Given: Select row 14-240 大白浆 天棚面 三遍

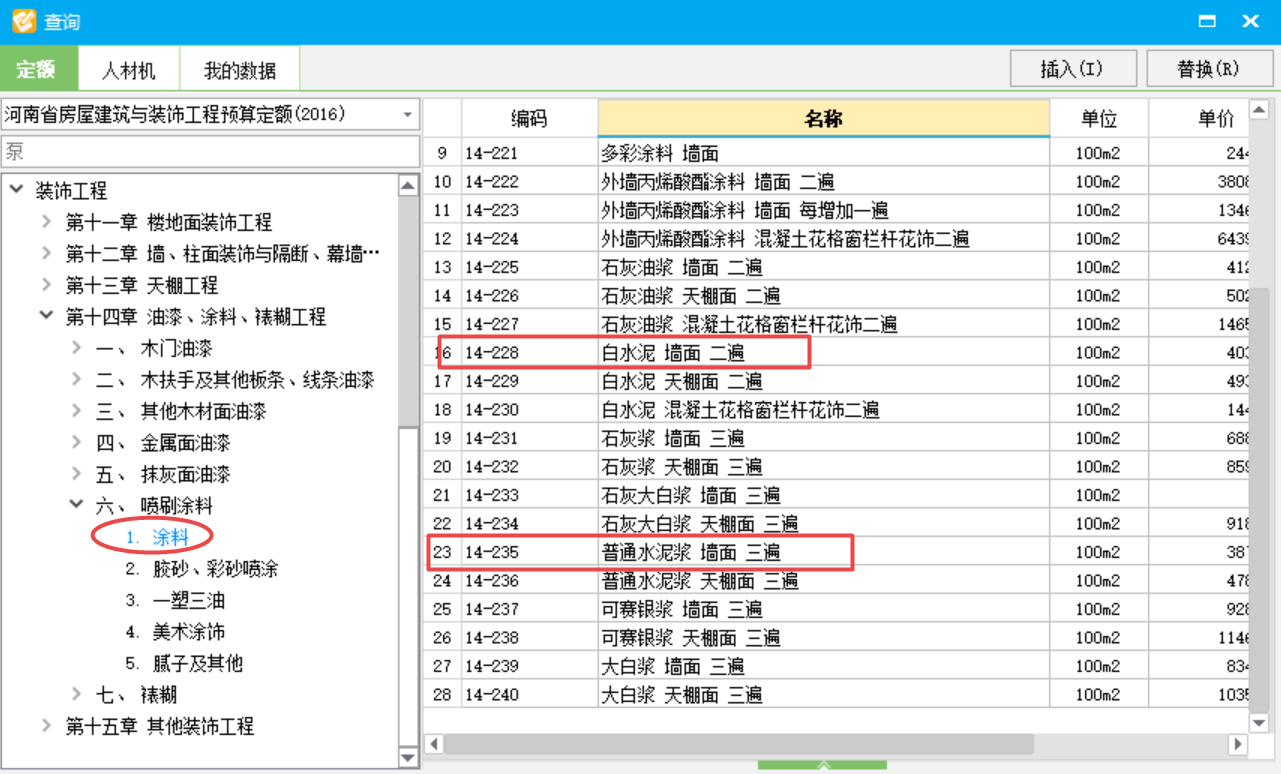Looking at the screenshot, I should (x=837, y=695).
